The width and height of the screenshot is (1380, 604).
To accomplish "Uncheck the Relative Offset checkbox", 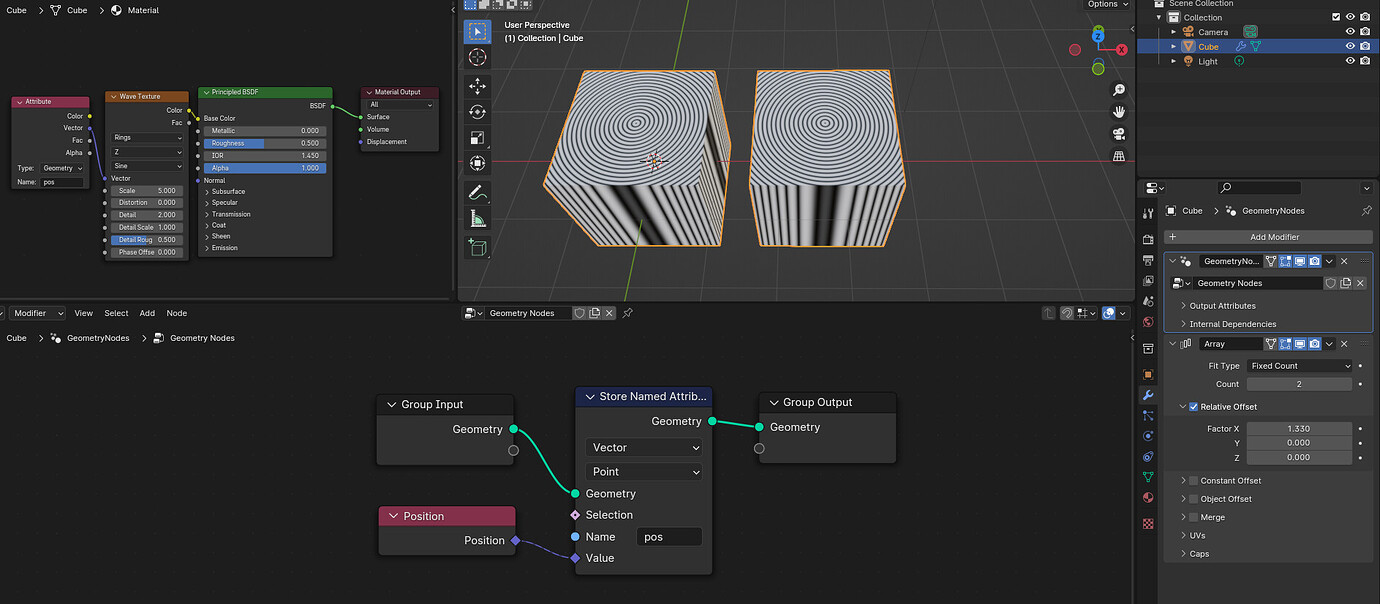I will coord(1191,406).
